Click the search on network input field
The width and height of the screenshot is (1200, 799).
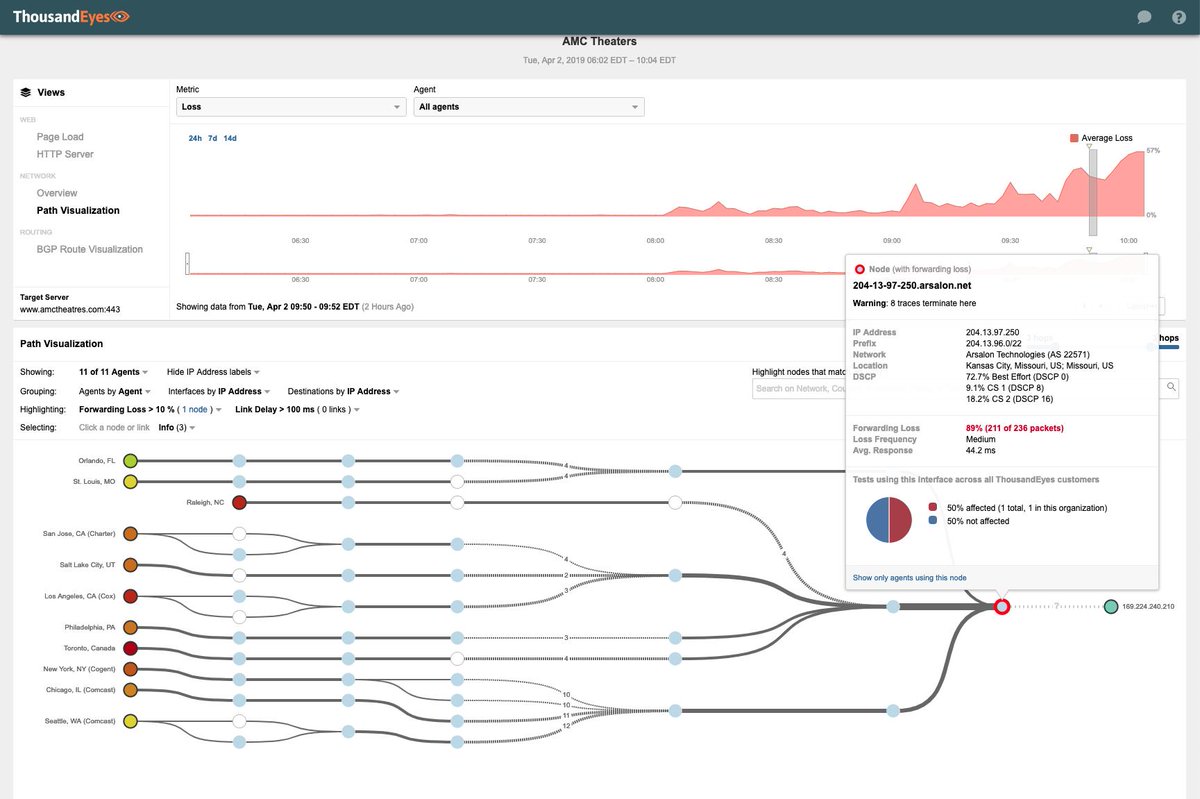coord(957,388)
